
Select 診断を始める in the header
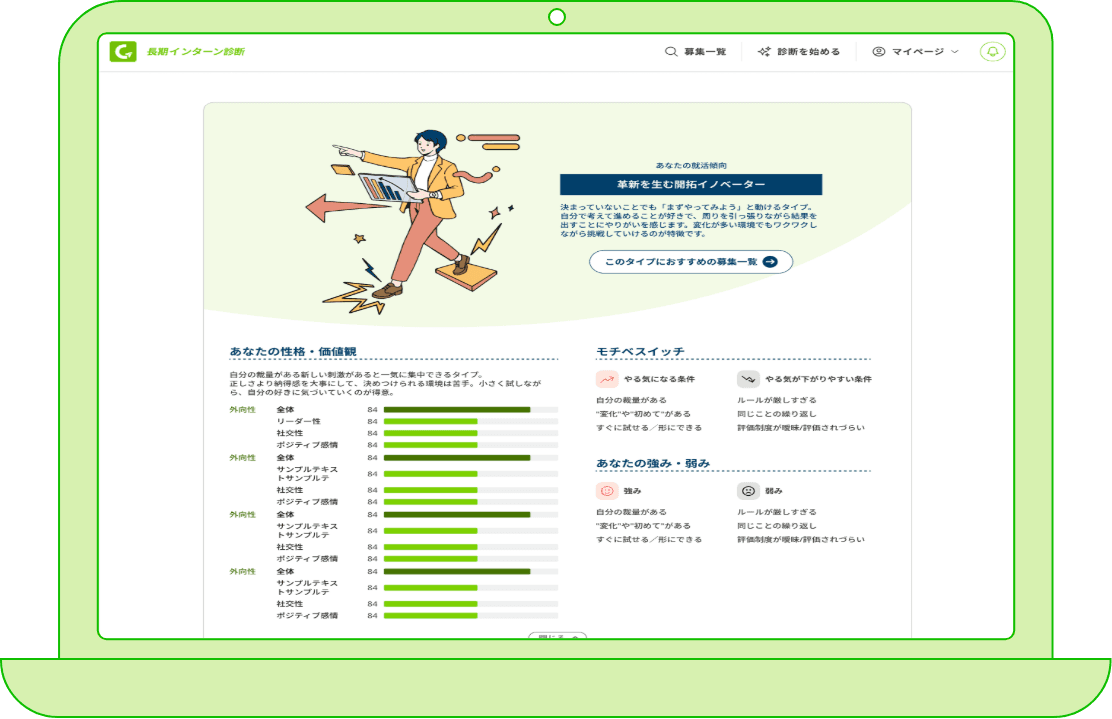pyautogui.click(x=808, y=52)
